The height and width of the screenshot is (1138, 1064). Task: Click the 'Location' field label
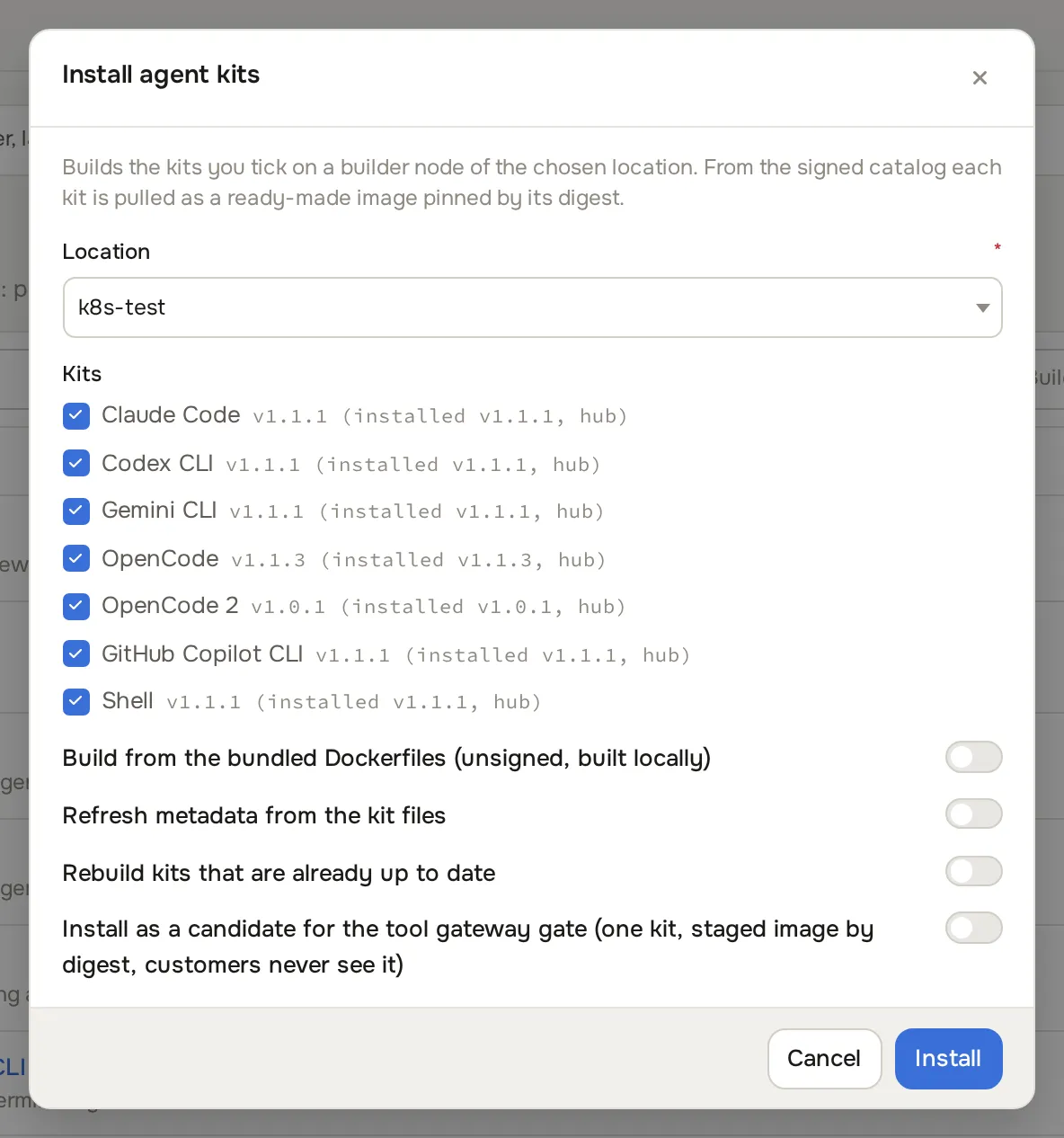(x=106, y=252)
